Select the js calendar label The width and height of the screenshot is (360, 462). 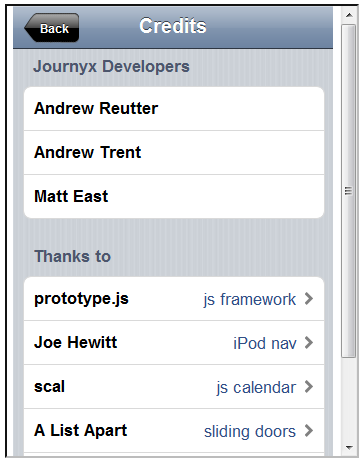tap(256, 387)
